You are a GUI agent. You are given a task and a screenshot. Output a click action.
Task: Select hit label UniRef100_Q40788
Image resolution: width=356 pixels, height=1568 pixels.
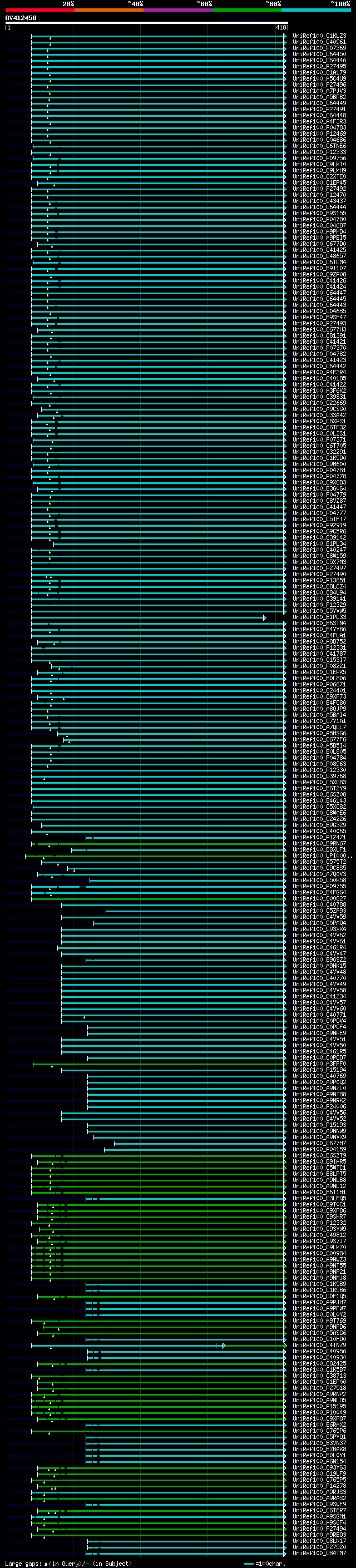(319, 904)
